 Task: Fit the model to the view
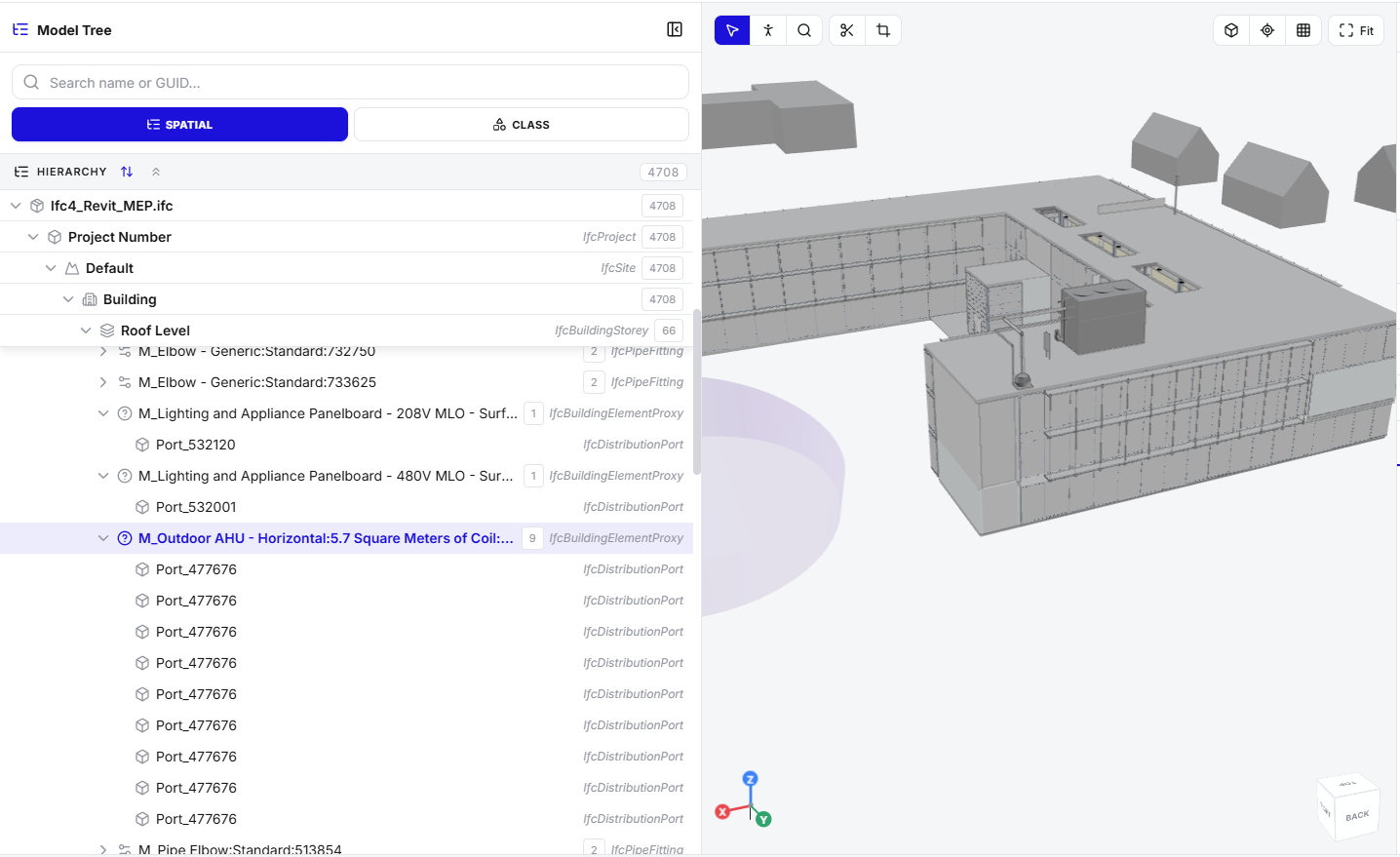pos(1356,30)
